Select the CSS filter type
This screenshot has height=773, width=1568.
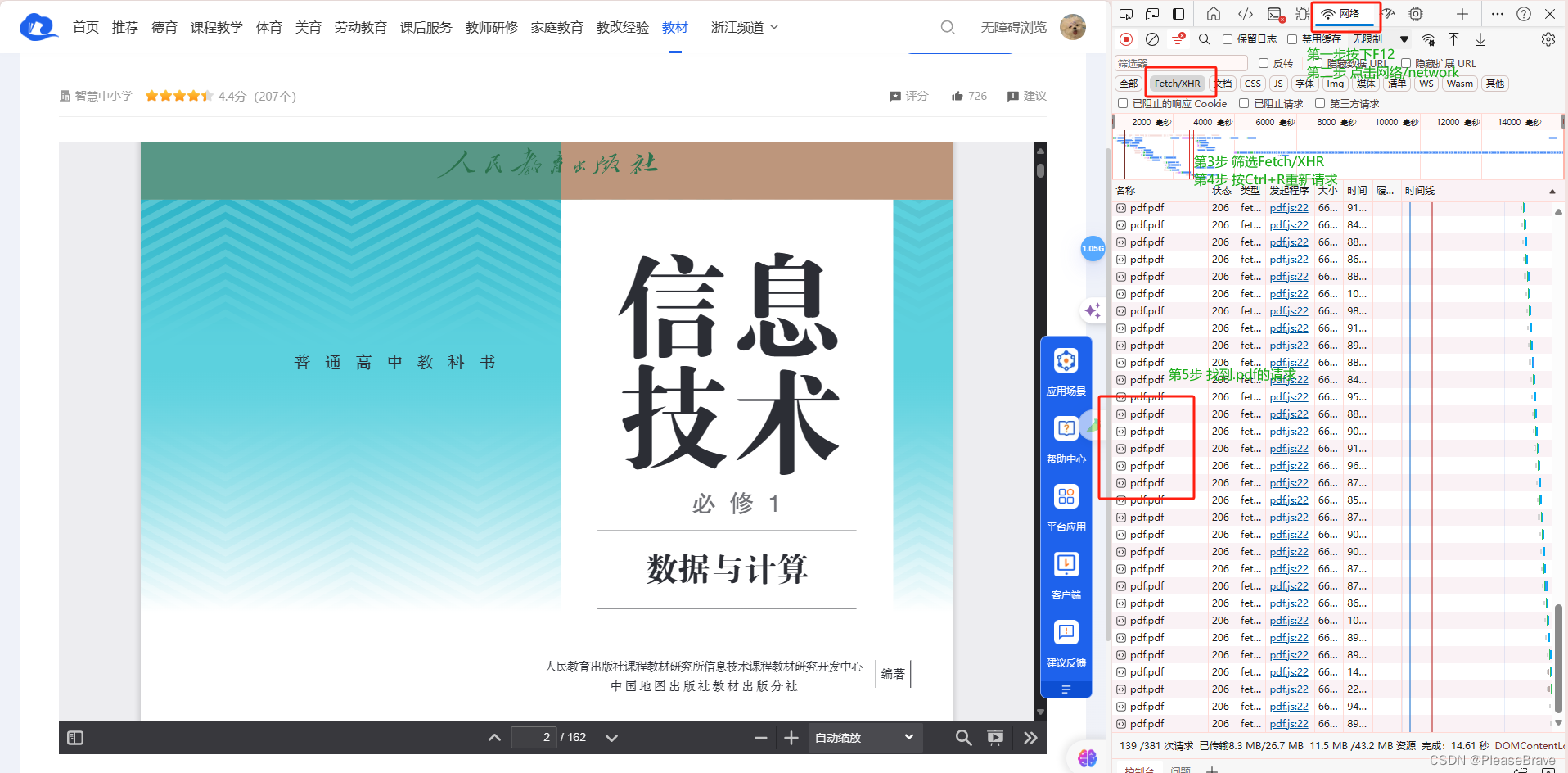(1252, 84)
